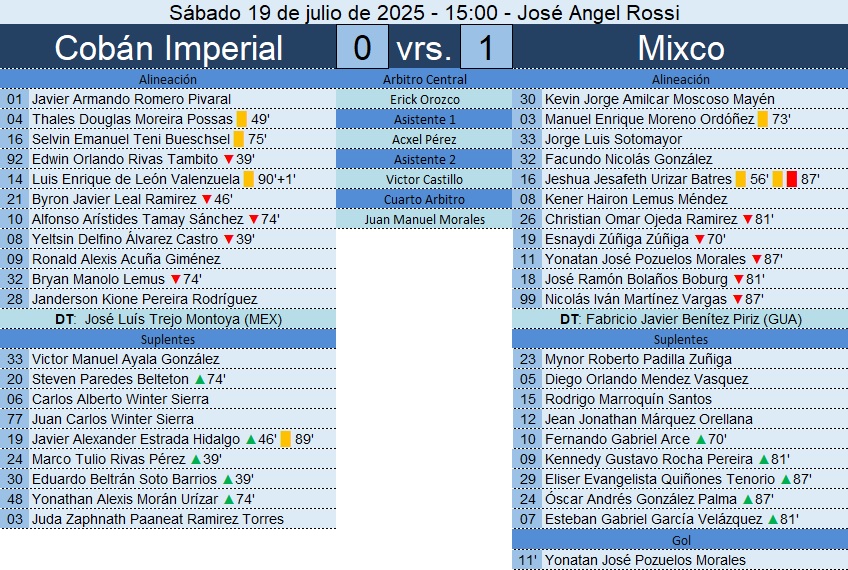Click the yellow card beside Luis Enrique de León Valenzuela
Viewport: 848px width, 570px height.
[x=248, y=179]
